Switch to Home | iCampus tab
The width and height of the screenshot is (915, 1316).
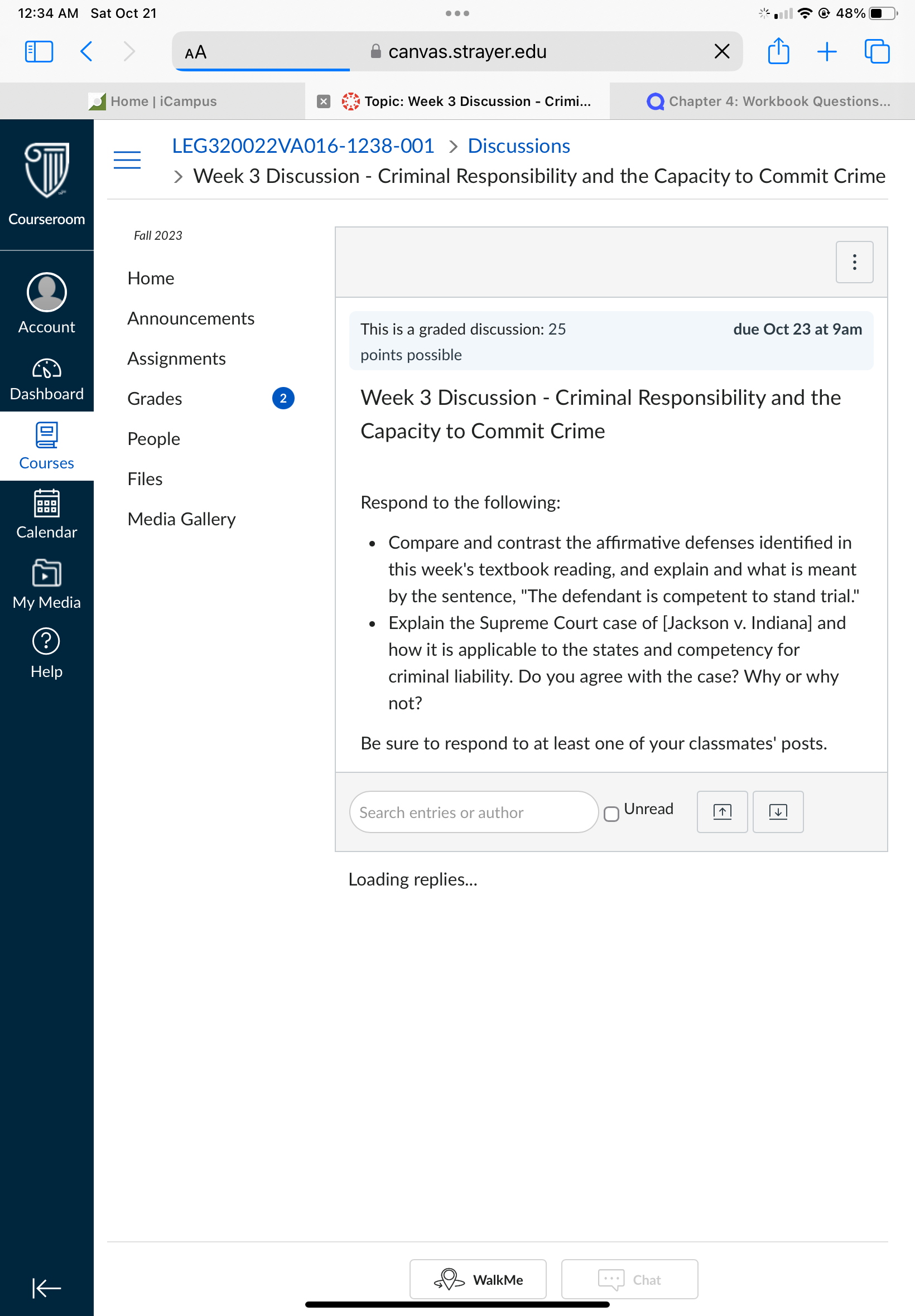[152, 101]
